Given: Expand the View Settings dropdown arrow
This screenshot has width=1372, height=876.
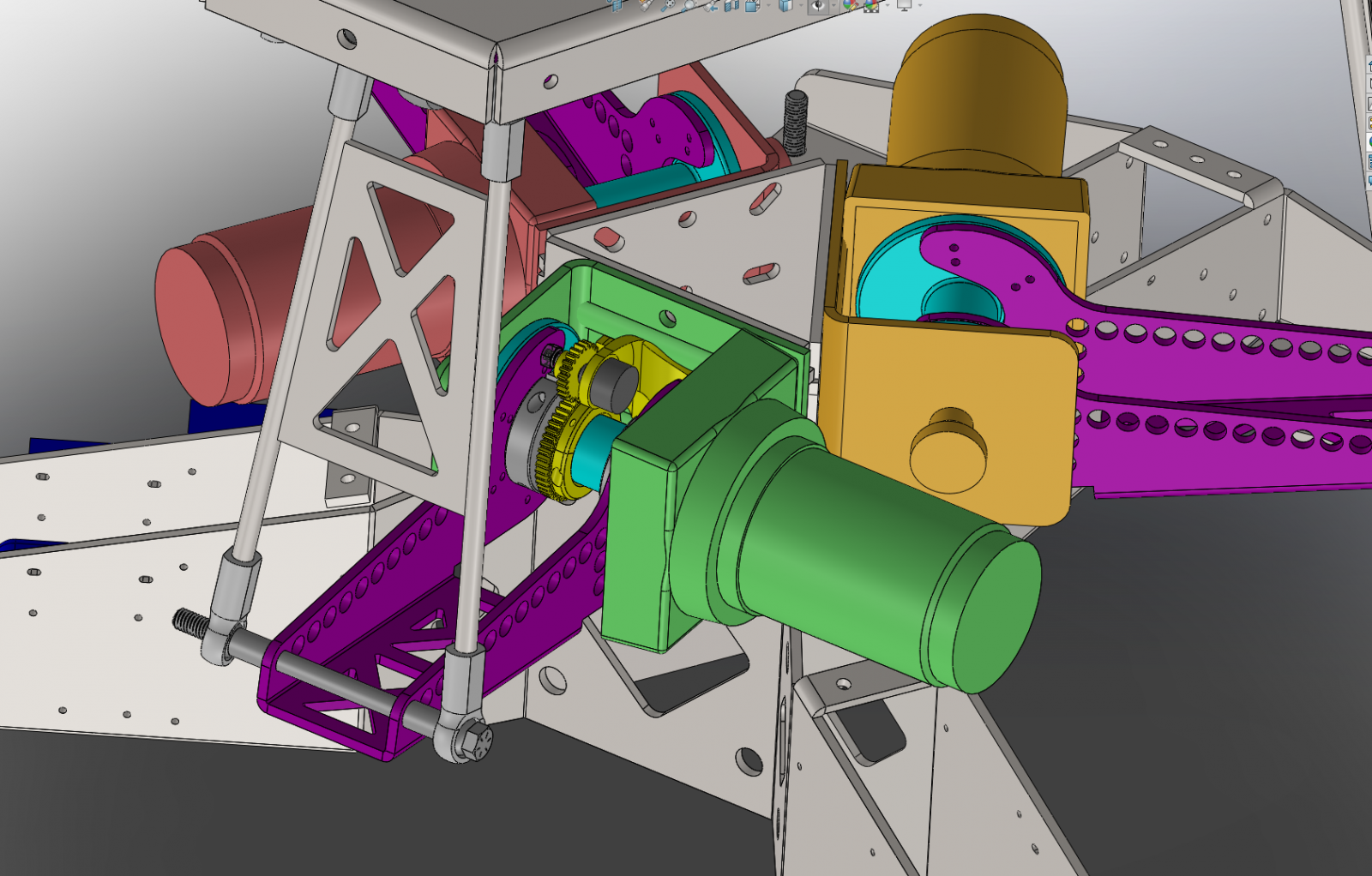Looking at the screenshot, I should tap(919, 4).
